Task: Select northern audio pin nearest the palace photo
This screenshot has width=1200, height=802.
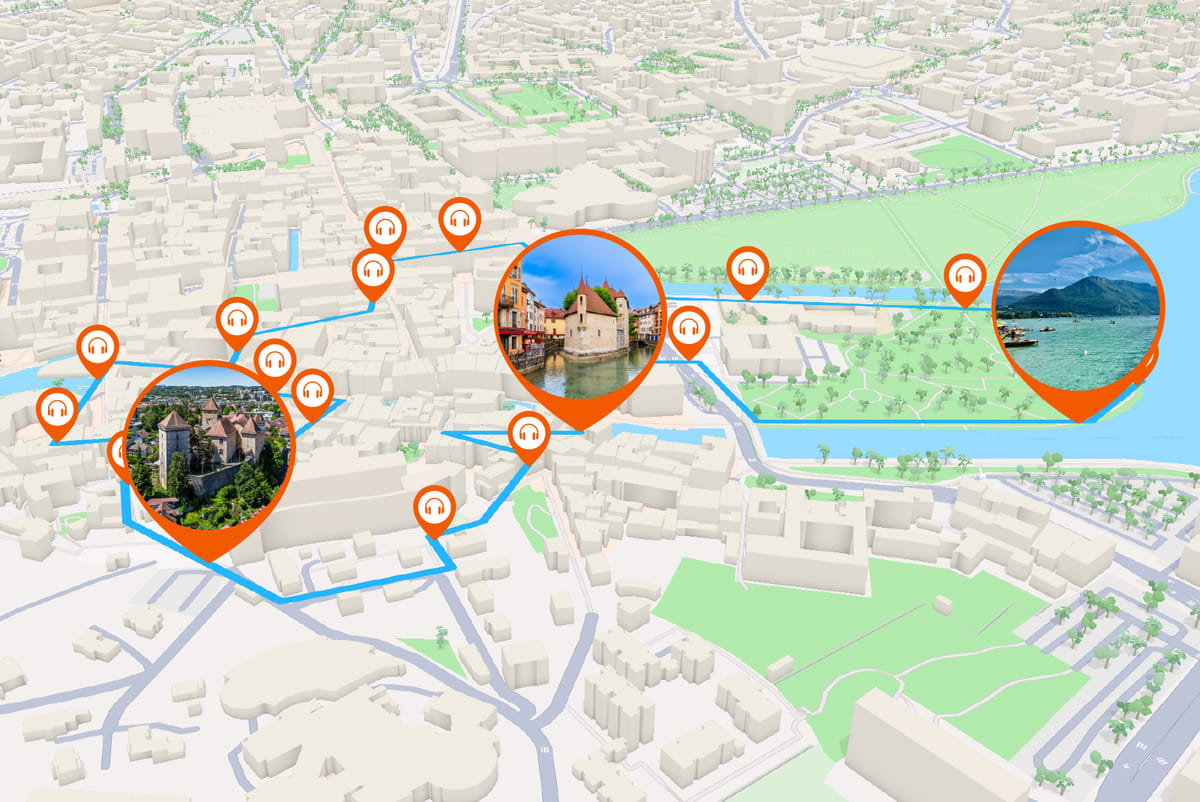Action: coord(460,220)
